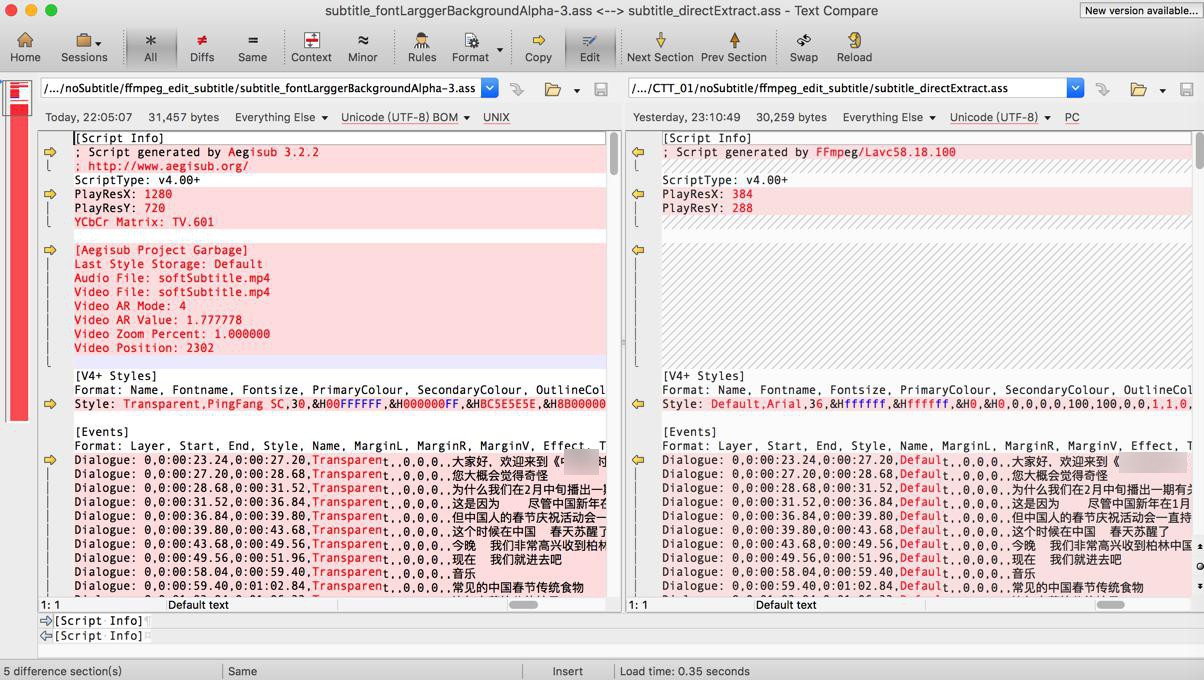Click the left line 'YCbCr Matrix: TV.601'

[144, 222]
